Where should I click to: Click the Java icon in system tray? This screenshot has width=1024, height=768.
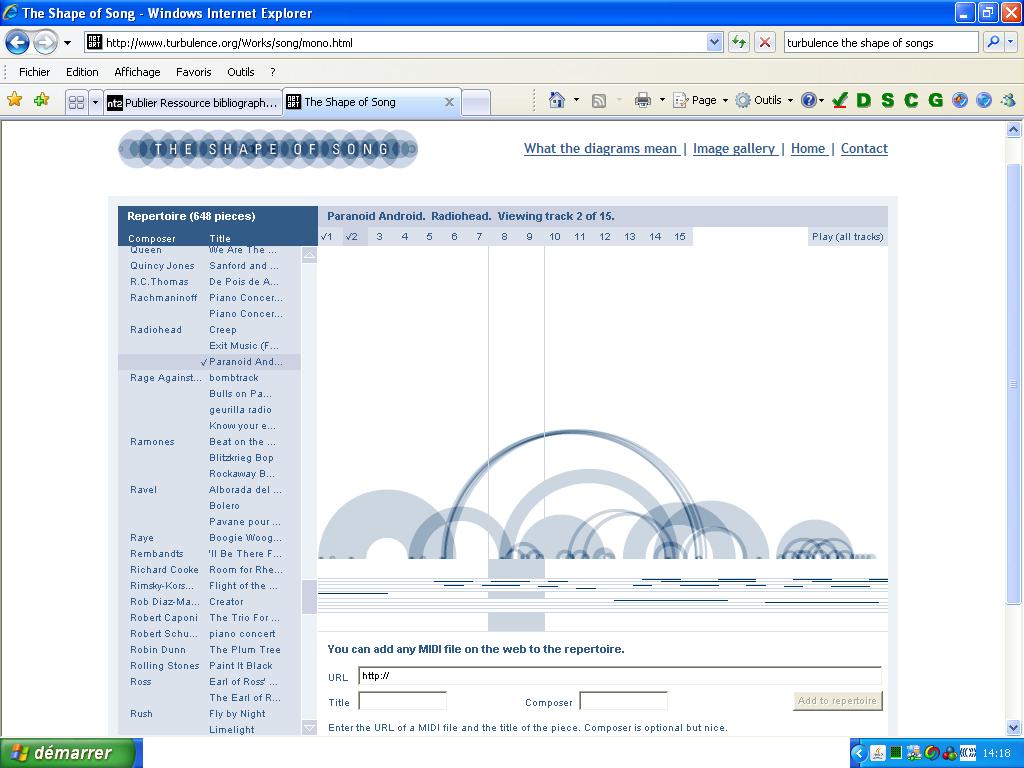(x=878, y=753)
